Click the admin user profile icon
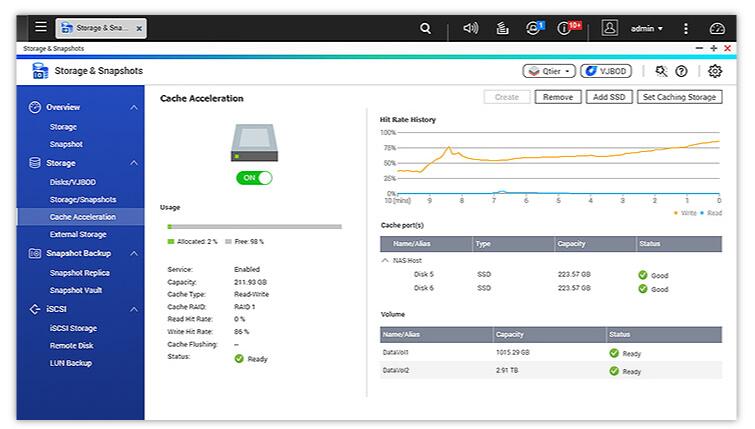 [x=609, y=27]
